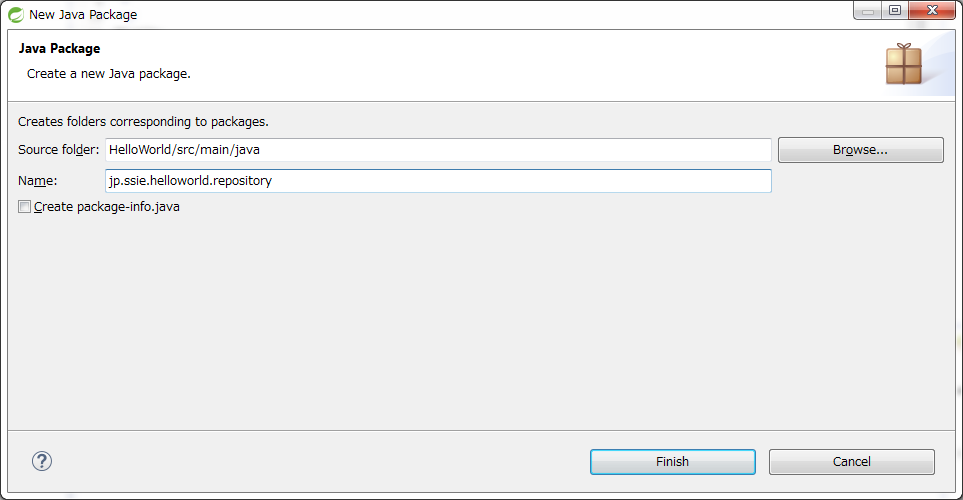Click the 'Name:' field label
This screenshot has height=500, width=963.
click(39, 181)
